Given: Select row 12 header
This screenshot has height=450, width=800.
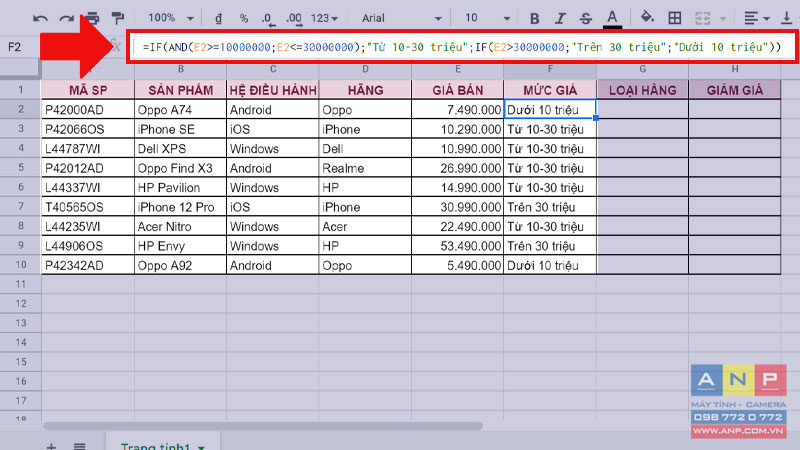Looking at the screenshot, I should 21,304.
